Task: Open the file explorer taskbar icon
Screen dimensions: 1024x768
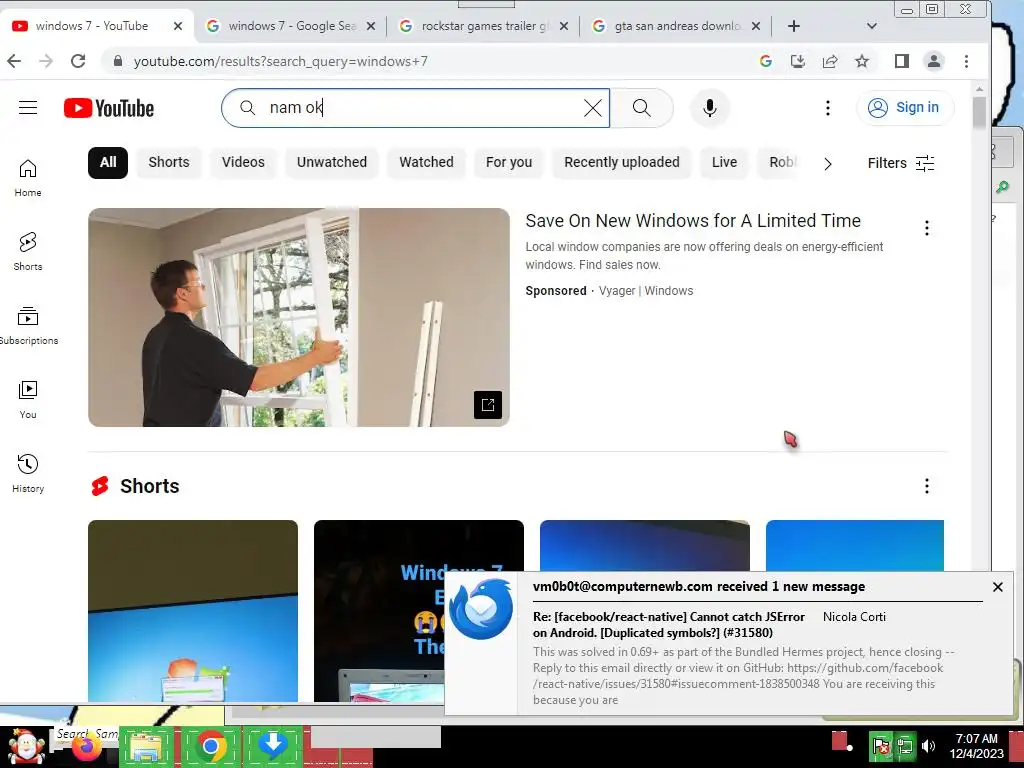Action: [147, 745]
